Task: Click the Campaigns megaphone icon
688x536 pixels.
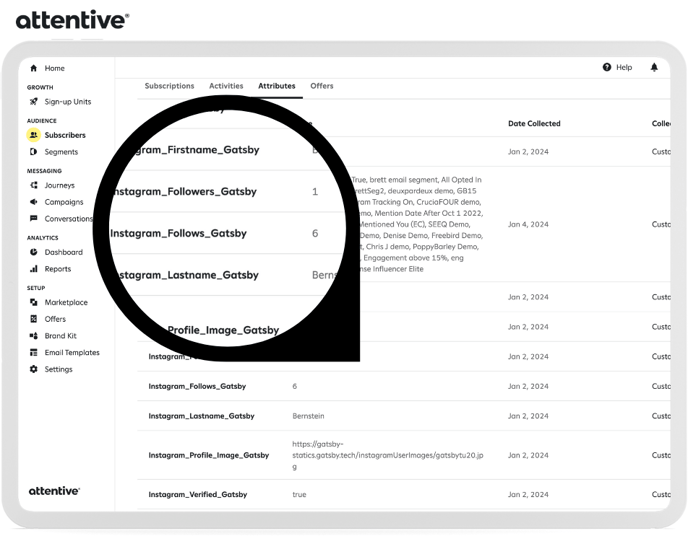Action: (x=33, y=202)
